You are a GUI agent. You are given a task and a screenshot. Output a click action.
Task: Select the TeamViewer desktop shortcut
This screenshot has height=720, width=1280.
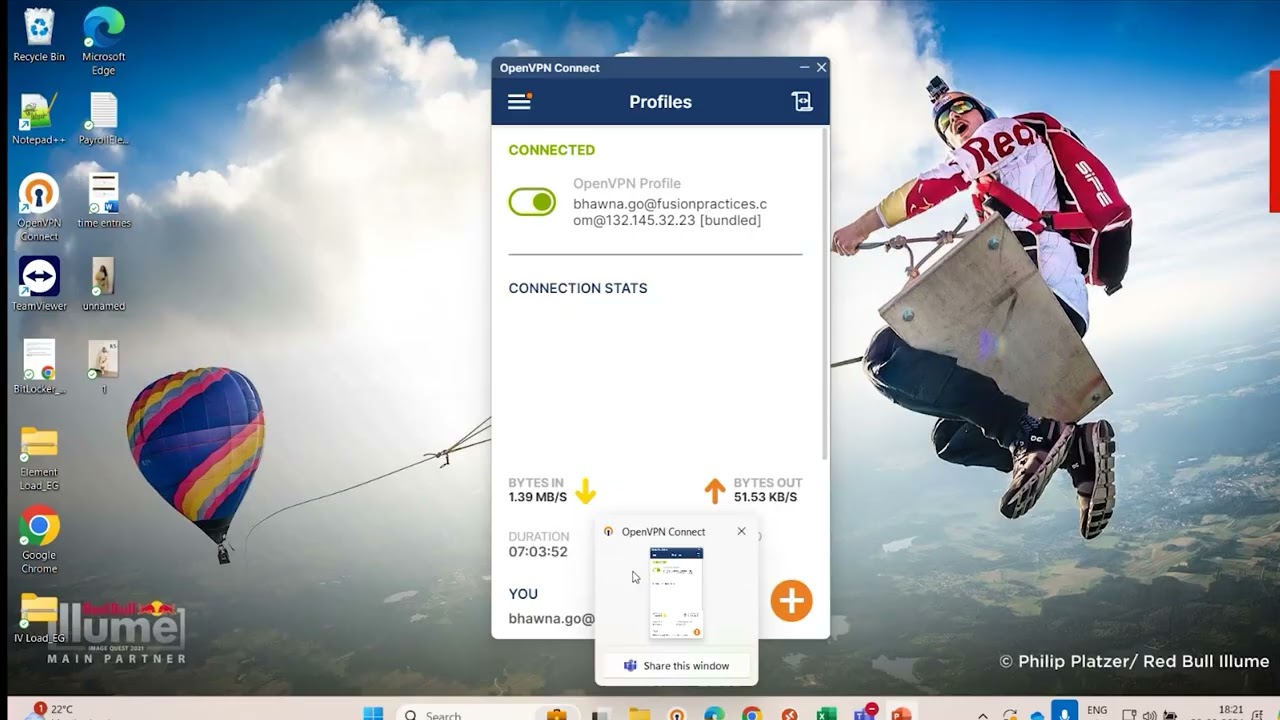tap(39, 284)
